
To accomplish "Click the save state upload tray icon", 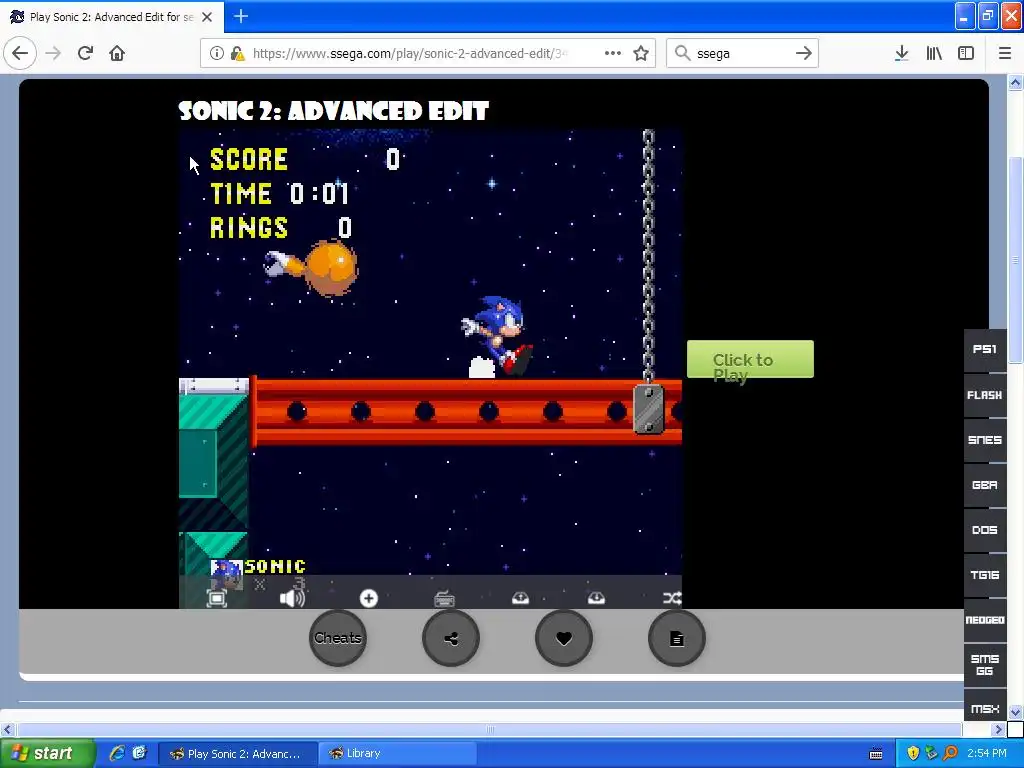I will coord(520,598).
